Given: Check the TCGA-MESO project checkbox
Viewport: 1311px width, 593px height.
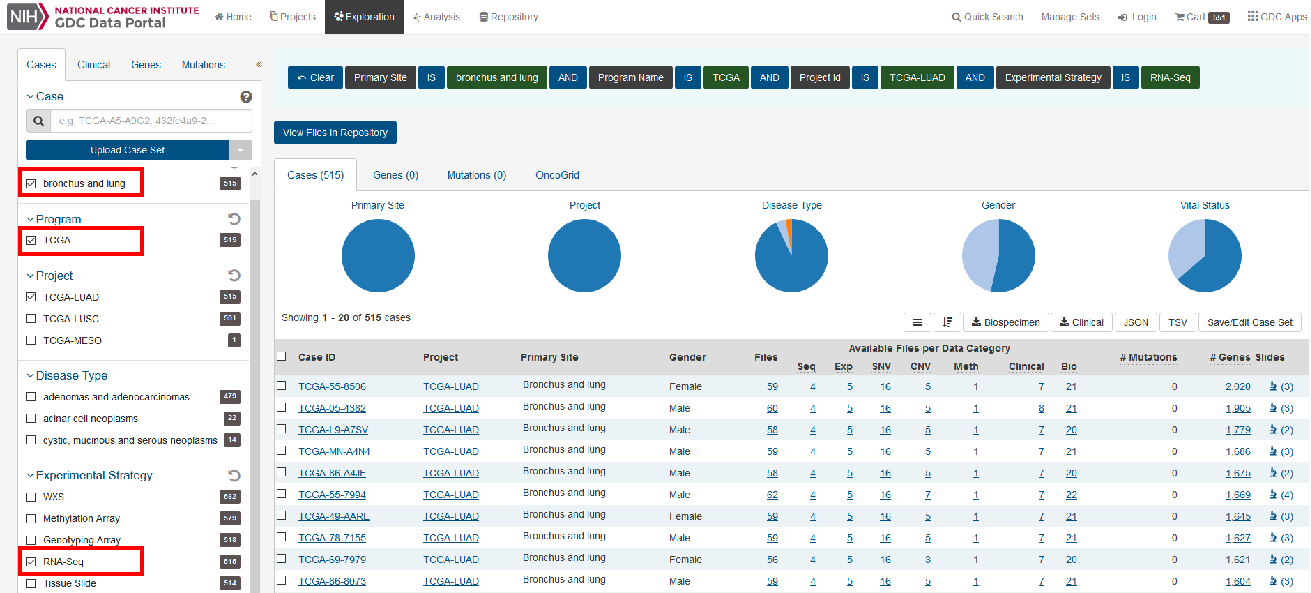Looking at the screenshot, I should point(31,341).
